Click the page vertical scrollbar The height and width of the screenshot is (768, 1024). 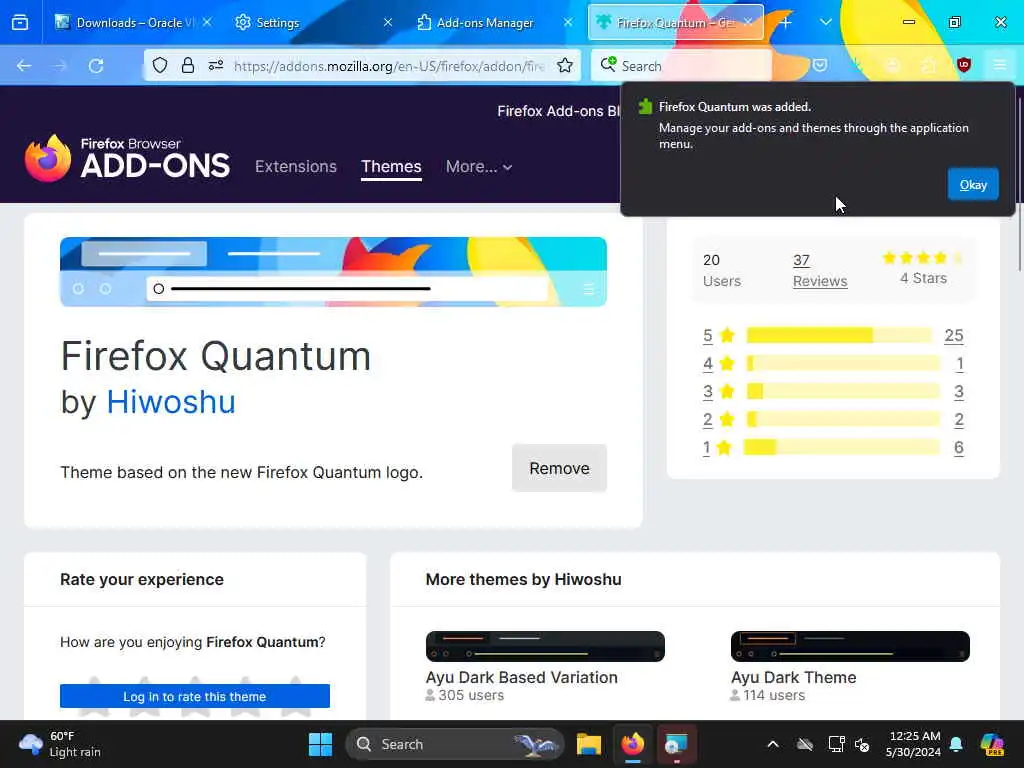[x=1019, y=184]
